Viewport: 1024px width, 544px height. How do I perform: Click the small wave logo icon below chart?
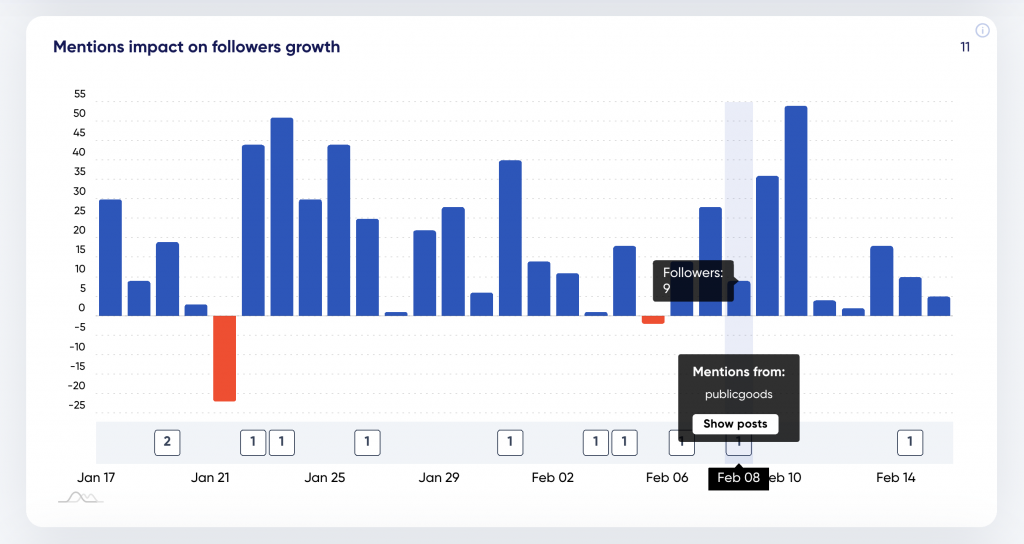[x=81, y=498]
